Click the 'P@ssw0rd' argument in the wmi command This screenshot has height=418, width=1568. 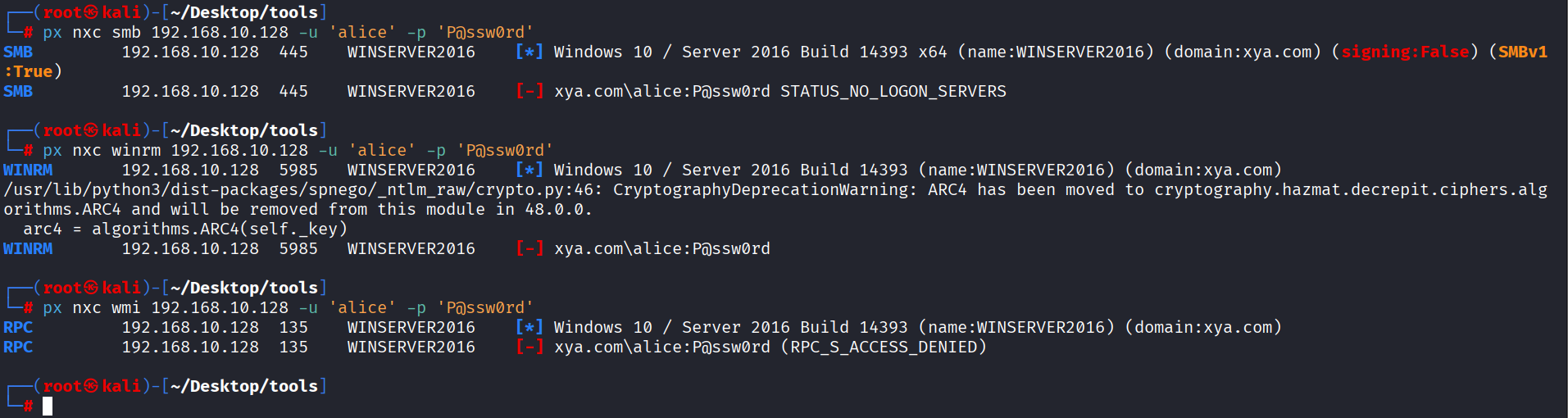484,307
